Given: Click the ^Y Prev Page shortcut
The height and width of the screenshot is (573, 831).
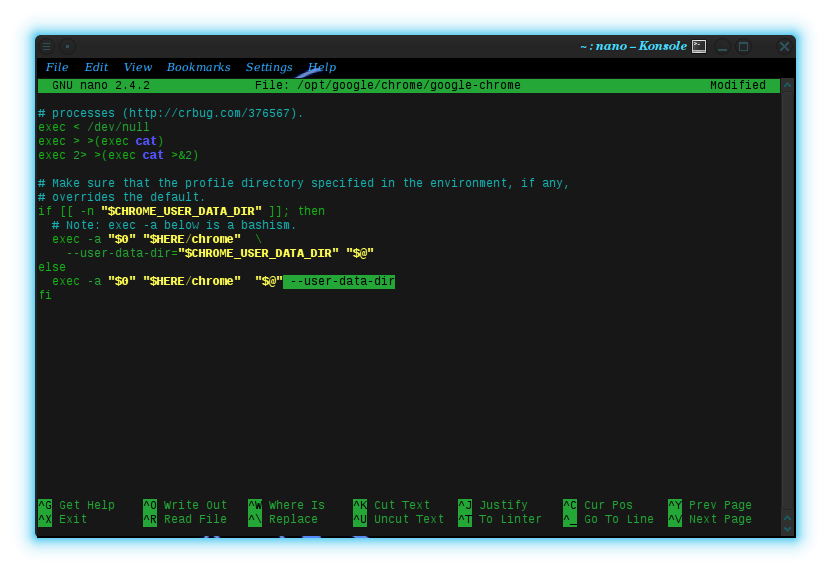Looking at the screenshot, I should pos(710,505).
